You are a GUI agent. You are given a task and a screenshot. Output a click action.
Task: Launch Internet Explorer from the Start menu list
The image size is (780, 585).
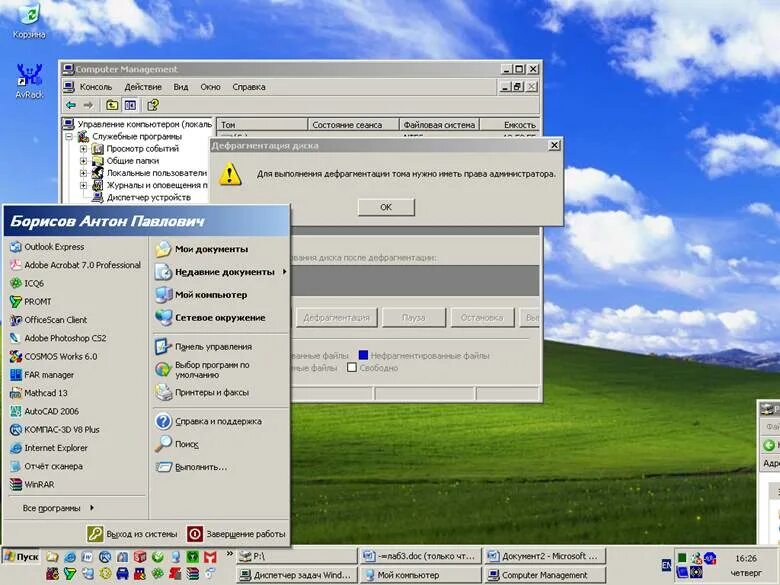(x=49, y=448)
